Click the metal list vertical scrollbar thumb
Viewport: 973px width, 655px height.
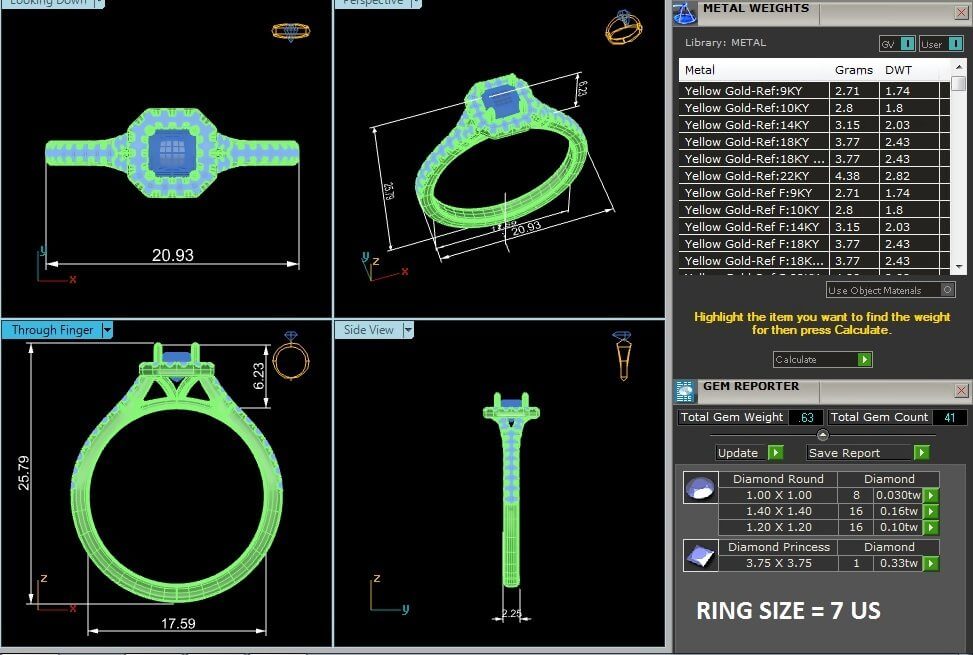point(958,83)
